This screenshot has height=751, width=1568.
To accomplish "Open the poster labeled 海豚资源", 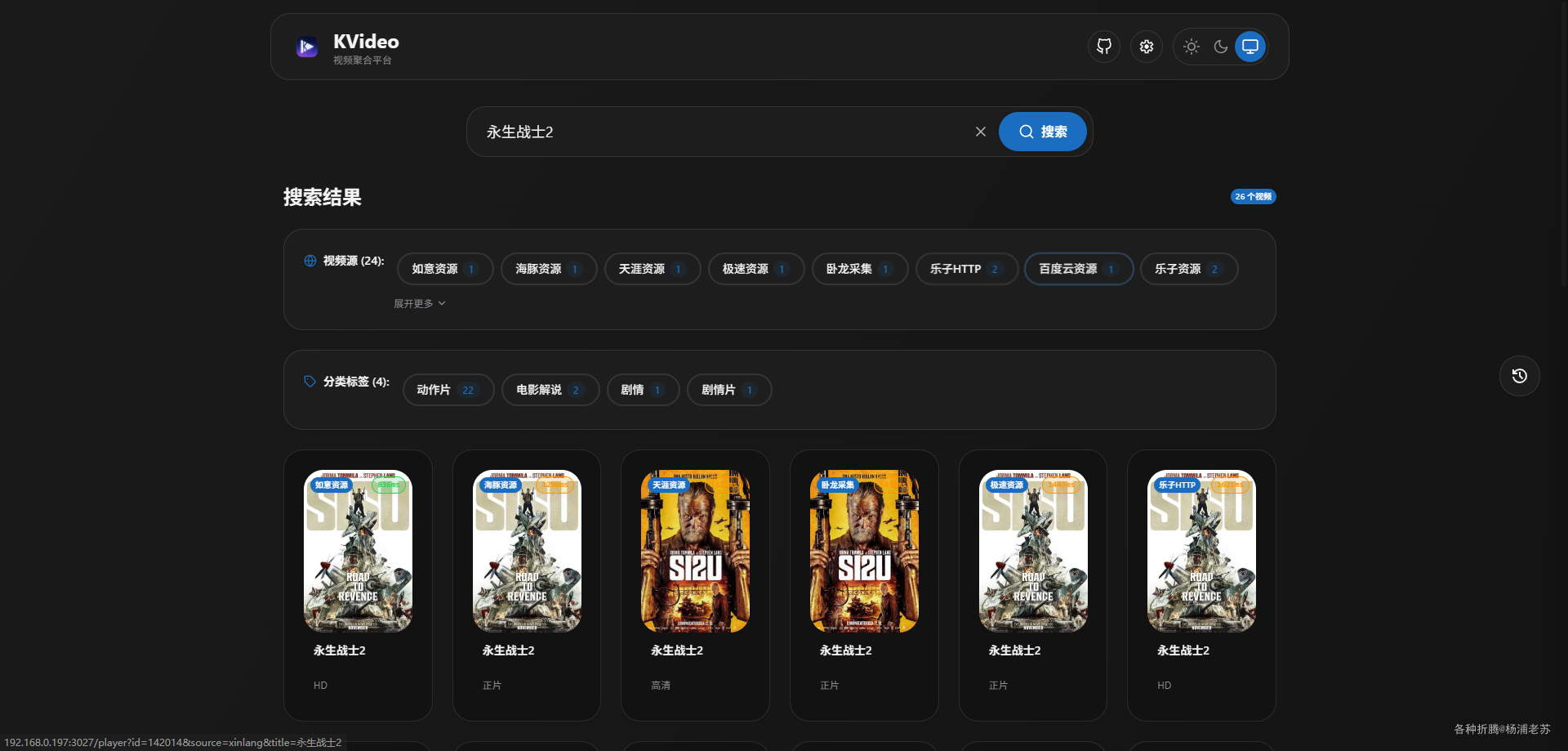I will [527, 551].
